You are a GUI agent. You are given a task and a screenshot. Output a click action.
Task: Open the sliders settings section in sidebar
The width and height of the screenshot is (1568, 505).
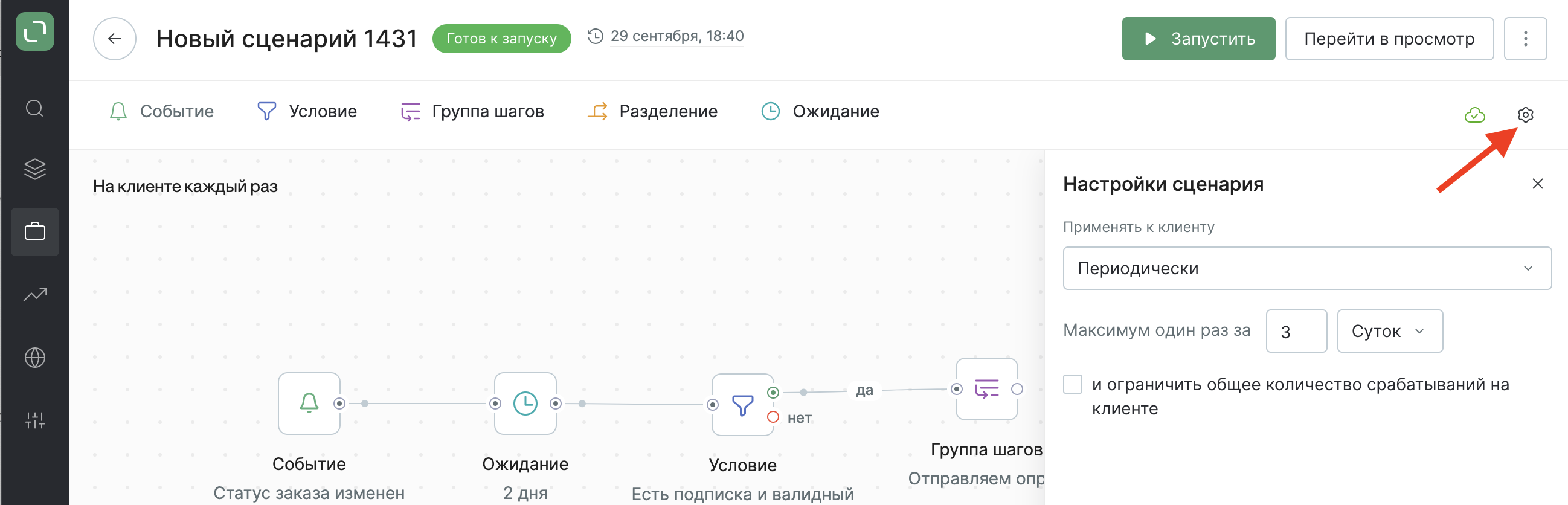34,420
